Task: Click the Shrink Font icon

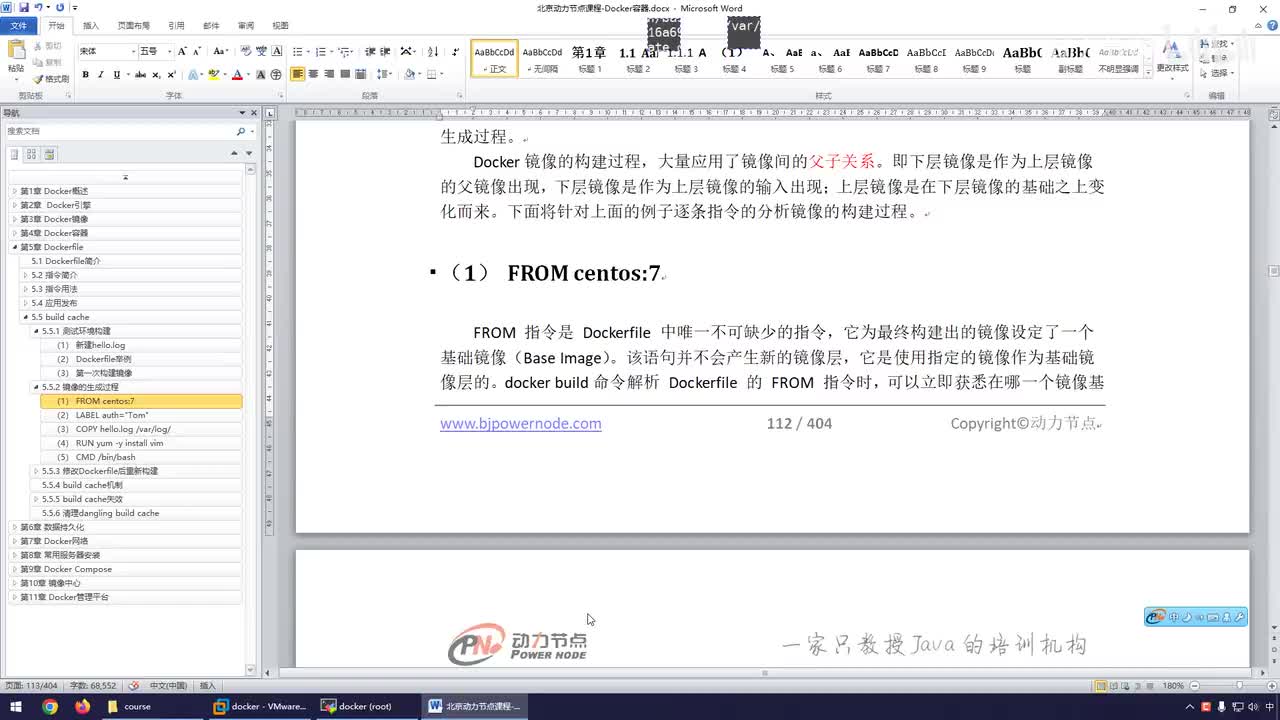Action: coord(197,51)
